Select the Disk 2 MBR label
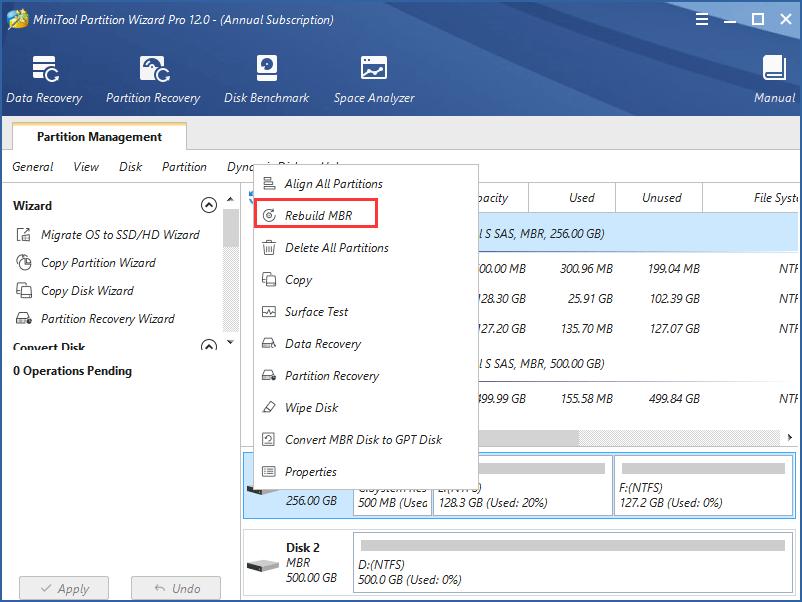 298,563
